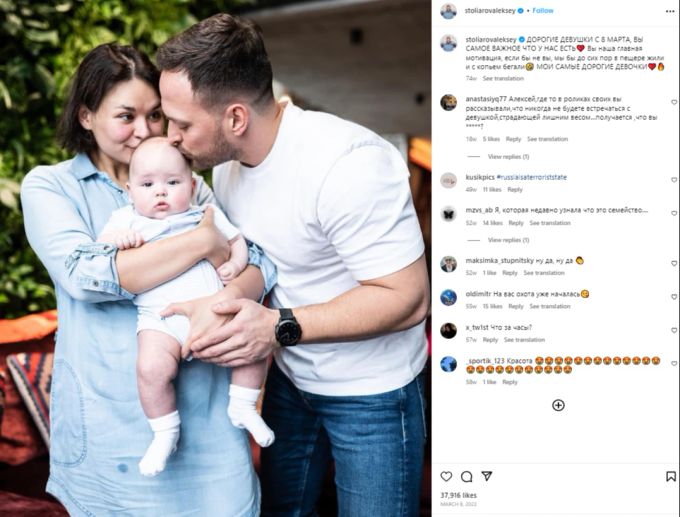
Task: Show translation of the post caption
Action: pyautogui.click(x=503, y=79)
